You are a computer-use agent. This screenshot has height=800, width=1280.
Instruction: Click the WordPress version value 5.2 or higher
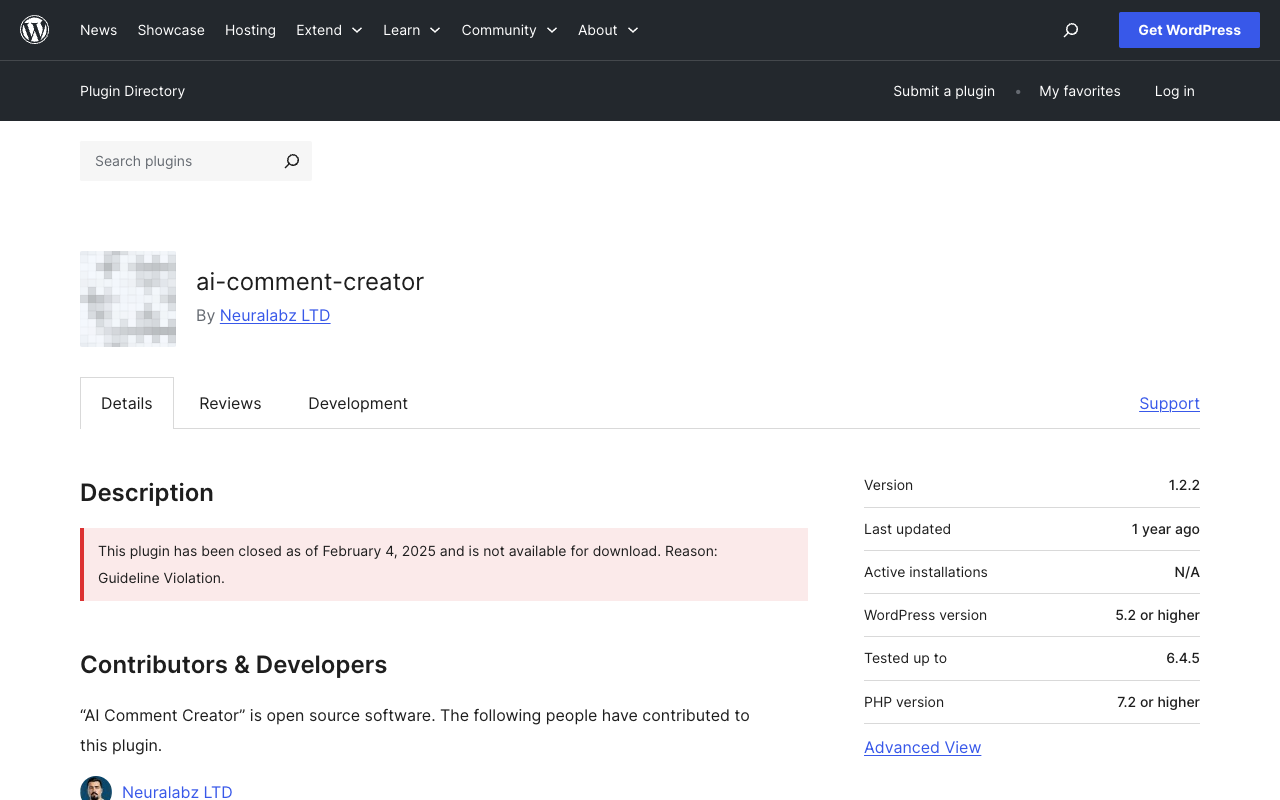(1157, 615)
